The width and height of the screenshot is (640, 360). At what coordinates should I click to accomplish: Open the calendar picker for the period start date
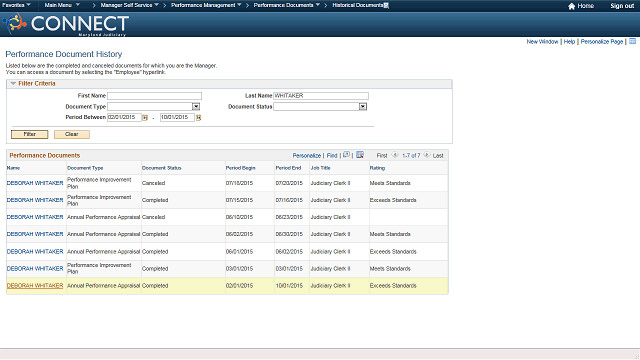tap(144, 118)
